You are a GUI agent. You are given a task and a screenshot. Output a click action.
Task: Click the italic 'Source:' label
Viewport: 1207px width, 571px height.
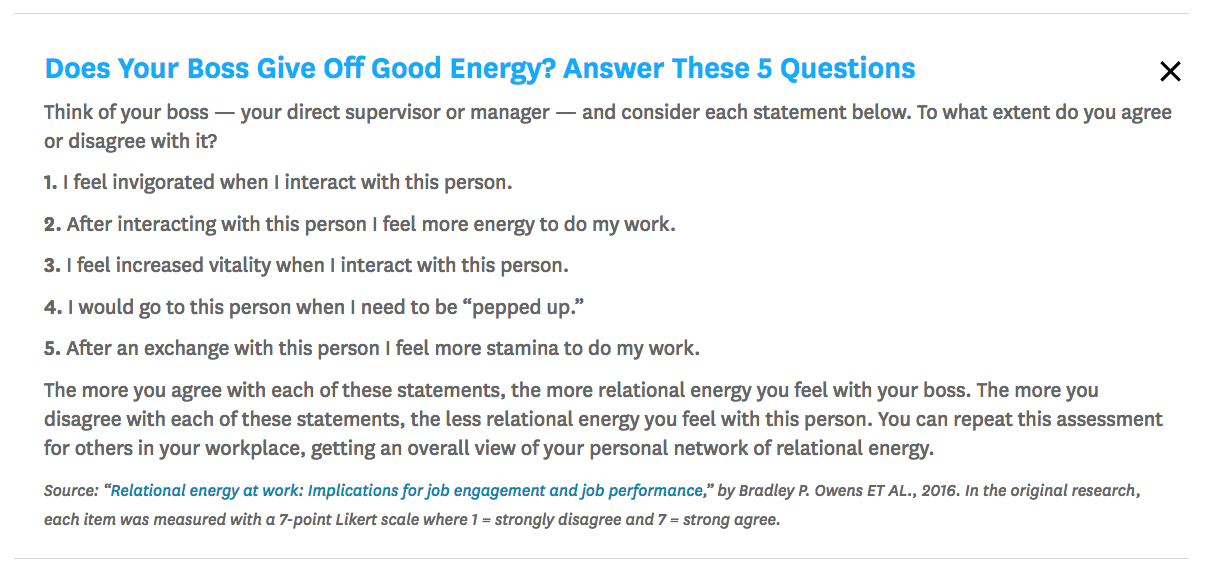click(x=73, y=491)
